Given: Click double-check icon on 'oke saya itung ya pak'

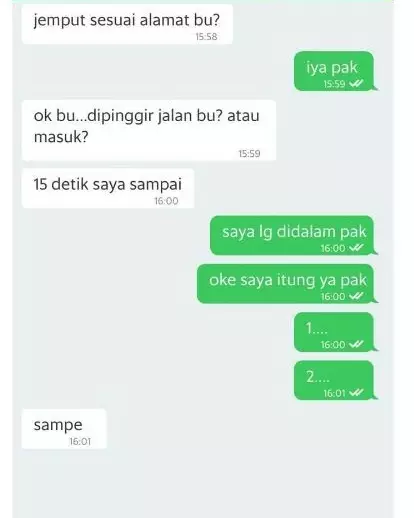Looking at the screenshot, I should pyautogui.click(x=356, y=296).
